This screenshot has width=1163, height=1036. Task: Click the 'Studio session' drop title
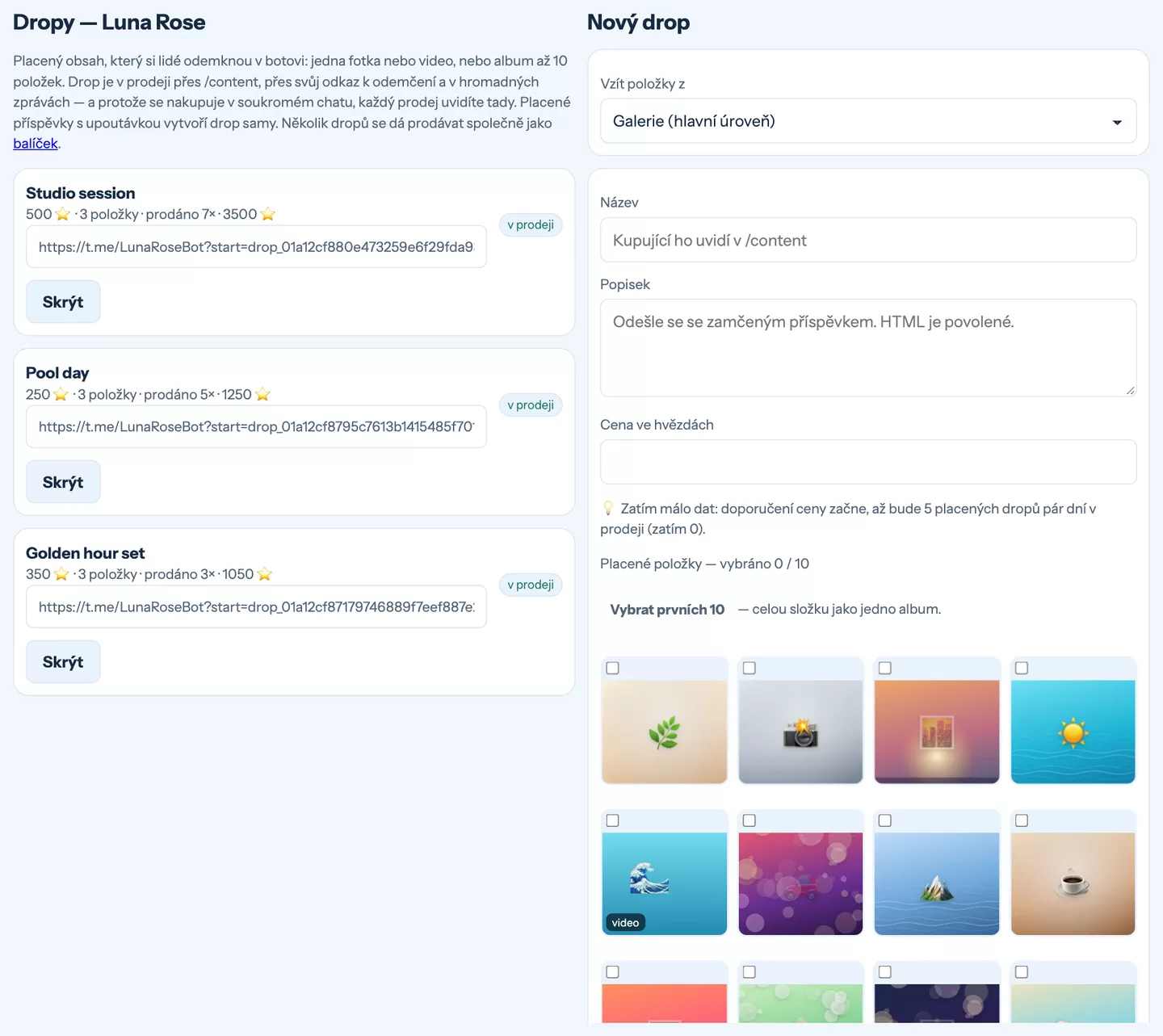click(x=80, y=193)
